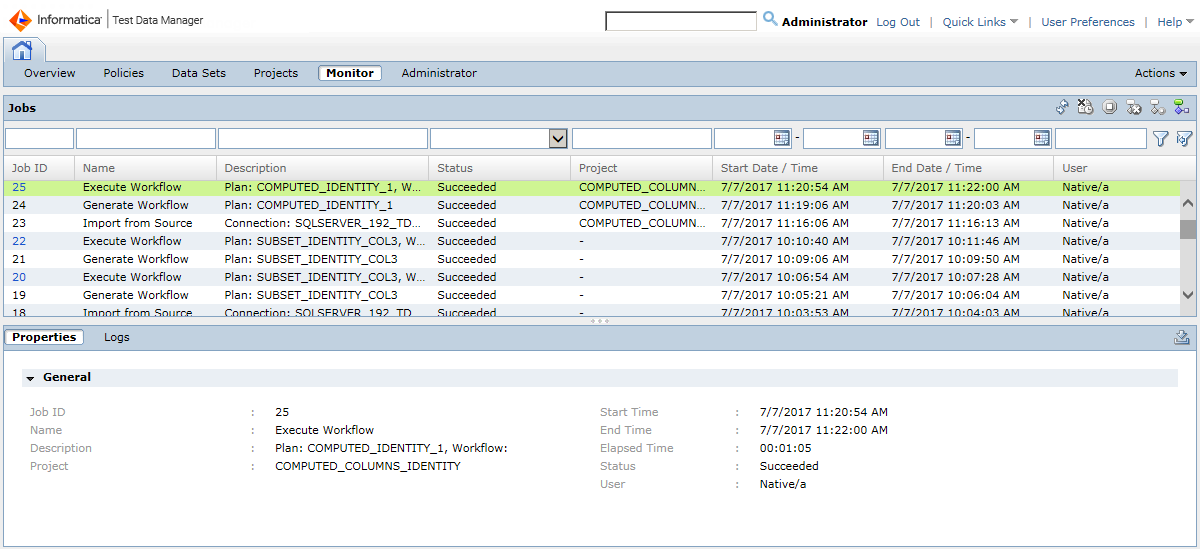The image size is (1200, 549).
Task: Click the top search input field
Action: (x=681, y=21)
